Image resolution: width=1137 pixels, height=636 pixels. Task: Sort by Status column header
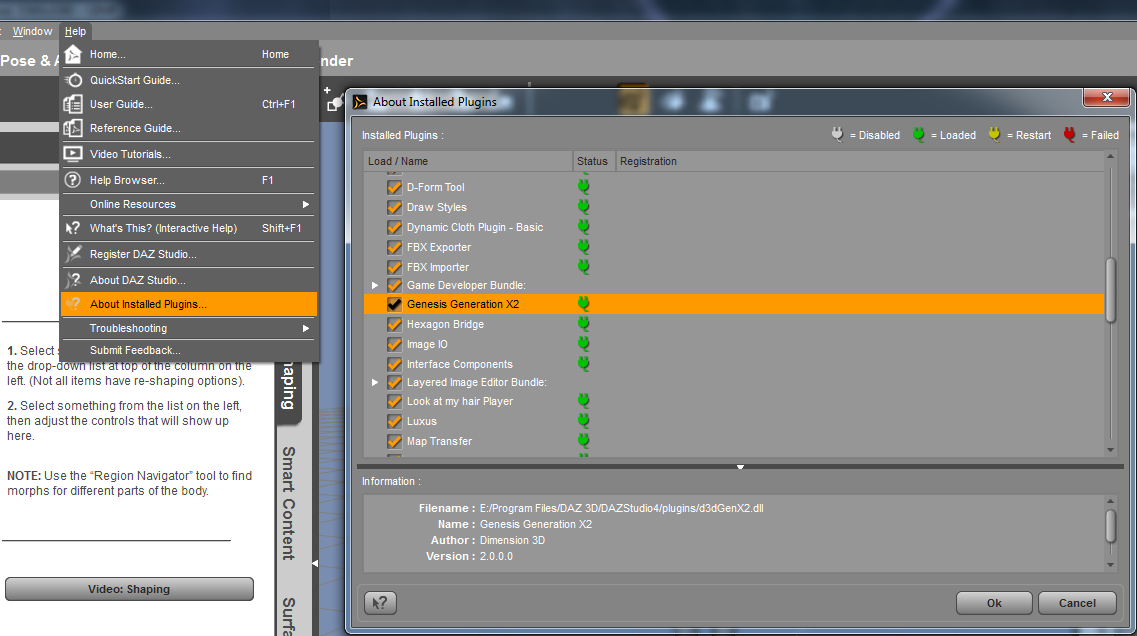pos(594,161)
